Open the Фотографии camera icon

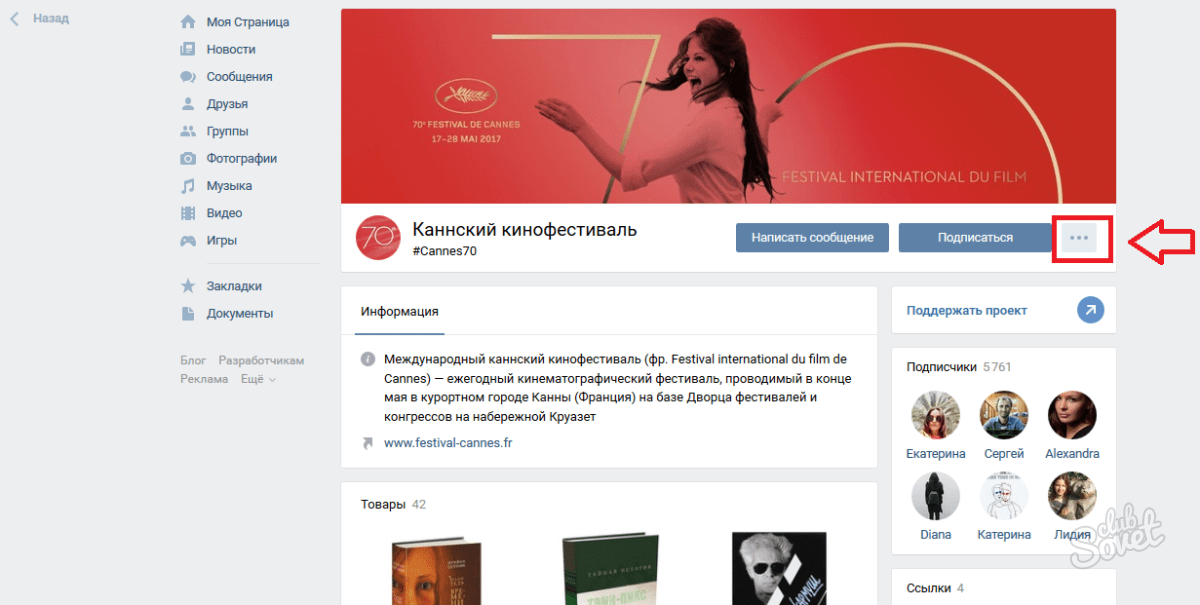coord(188,159)
